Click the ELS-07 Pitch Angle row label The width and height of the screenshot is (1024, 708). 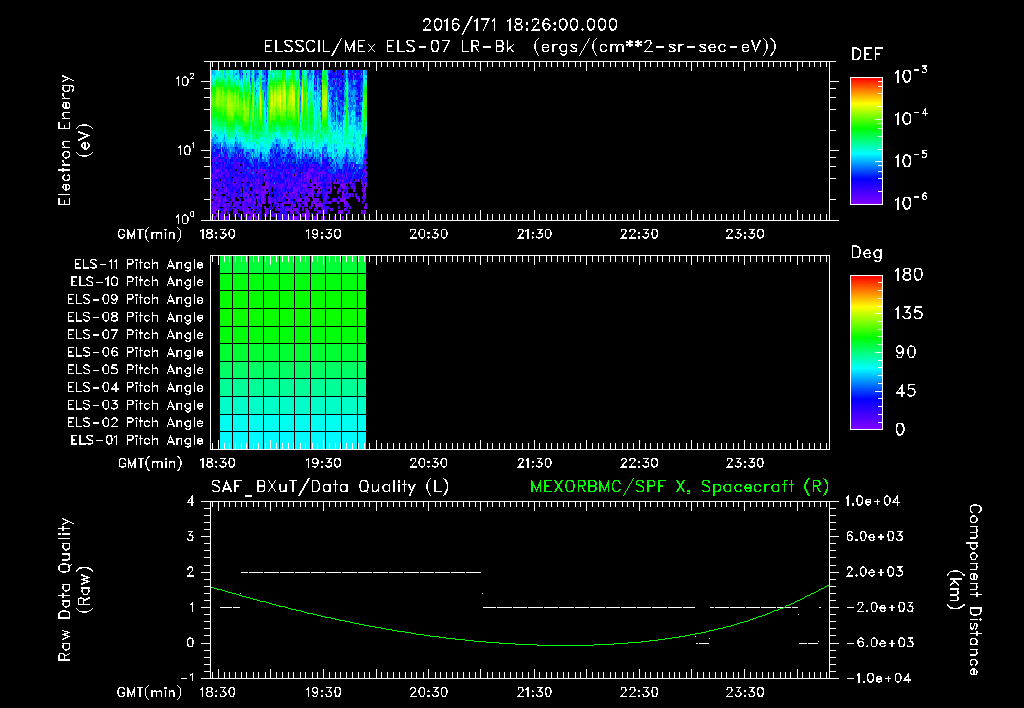136,335
